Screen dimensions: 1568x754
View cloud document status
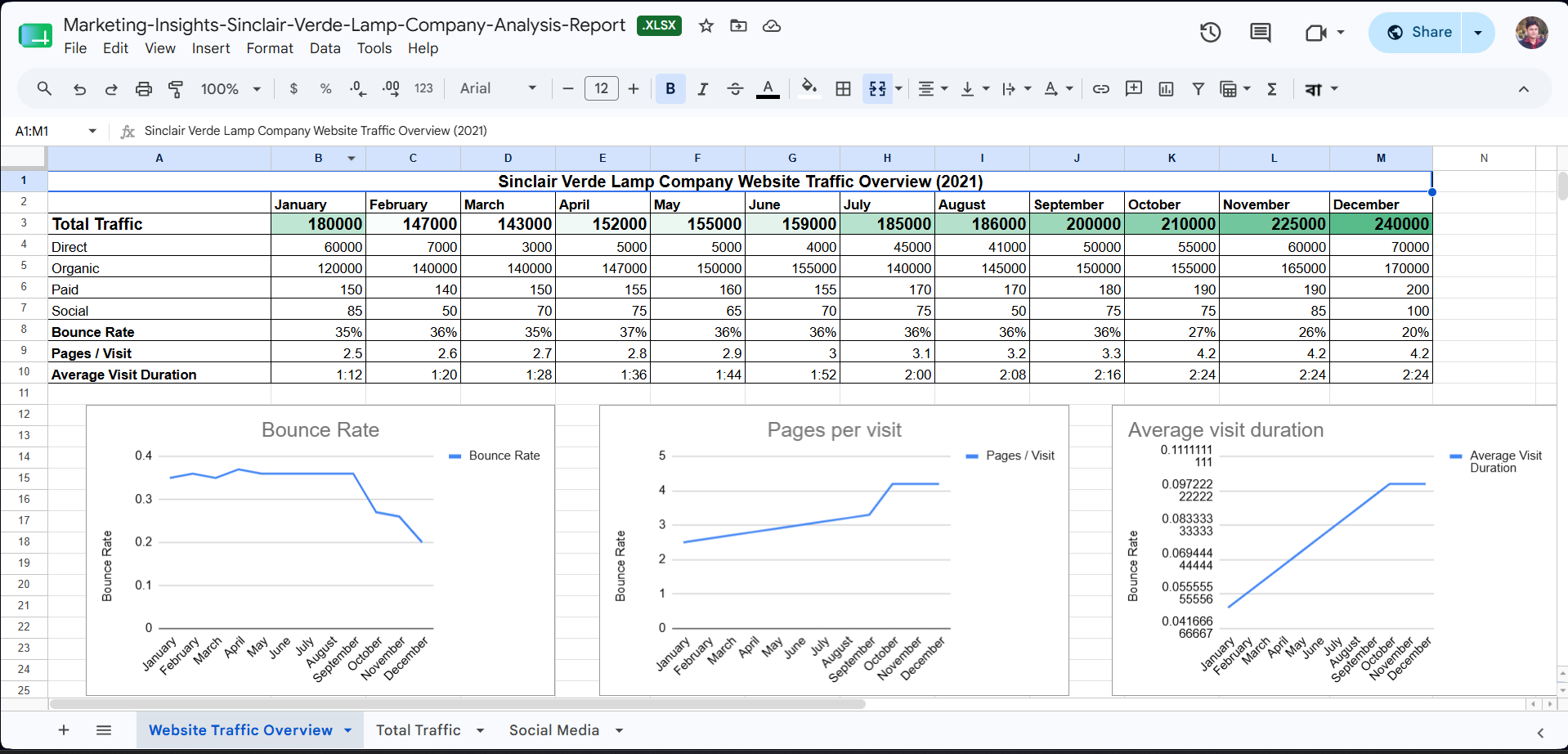click(772, 25)
